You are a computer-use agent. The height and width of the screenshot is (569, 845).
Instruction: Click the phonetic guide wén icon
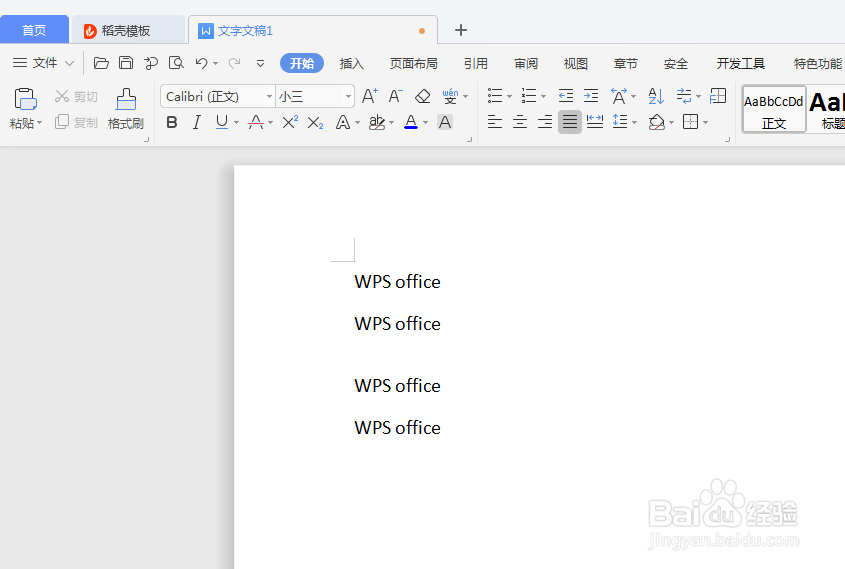[449, 96]
